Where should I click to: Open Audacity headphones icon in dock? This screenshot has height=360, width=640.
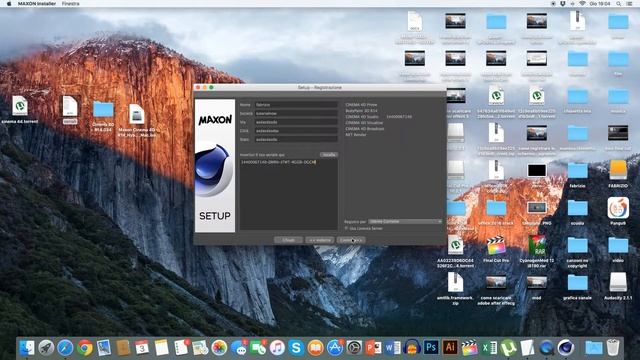click(412, 348)
